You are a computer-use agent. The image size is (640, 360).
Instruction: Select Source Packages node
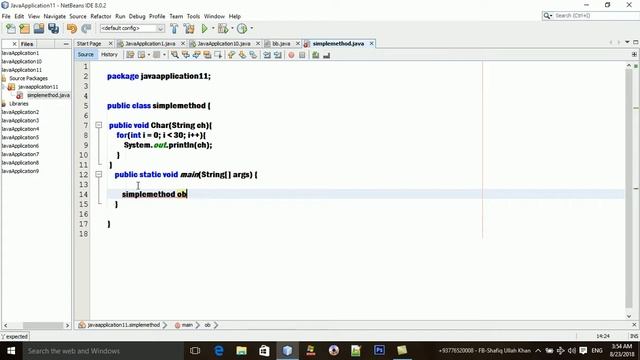coord(28,78)
